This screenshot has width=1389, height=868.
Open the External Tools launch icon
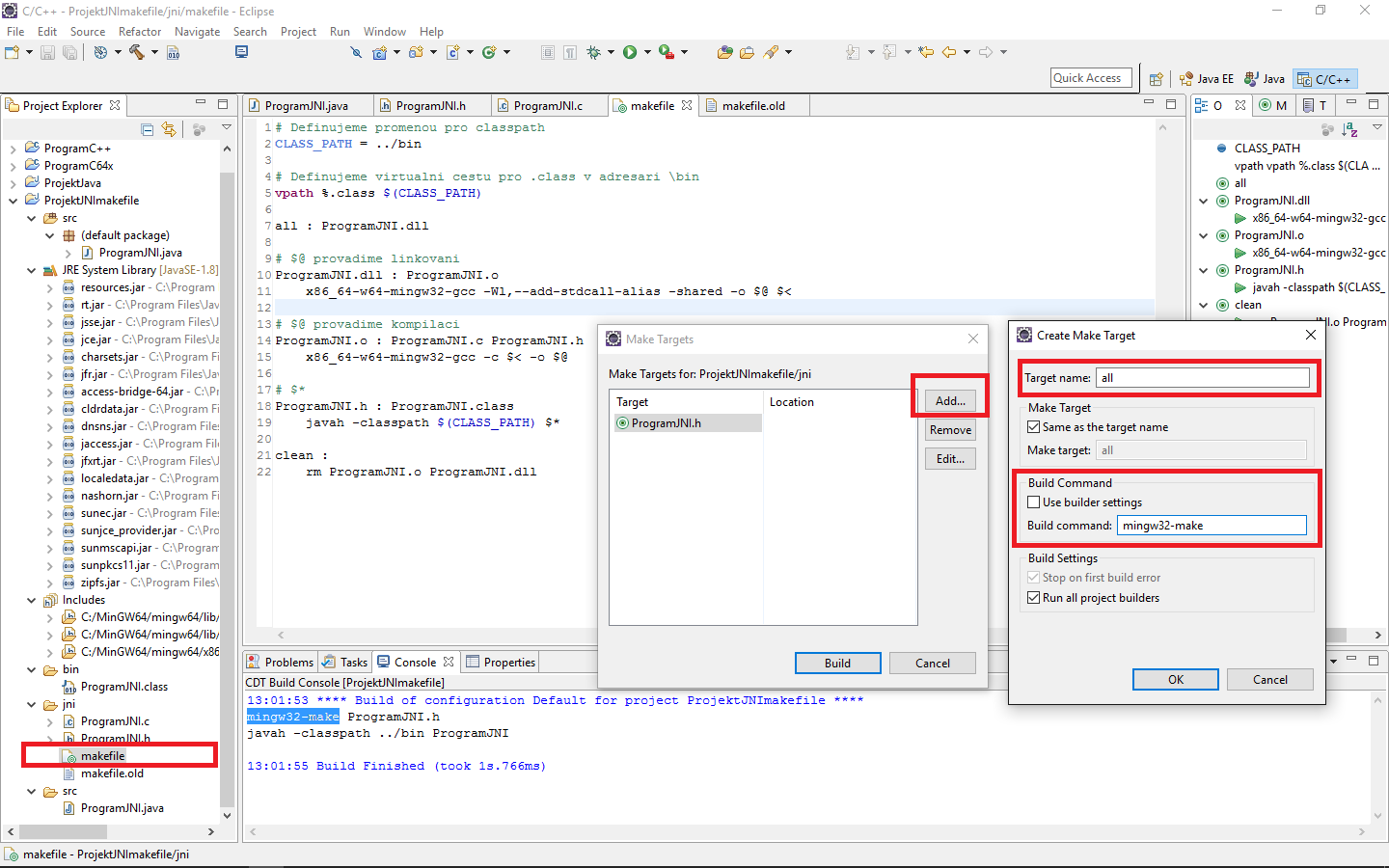664,52
